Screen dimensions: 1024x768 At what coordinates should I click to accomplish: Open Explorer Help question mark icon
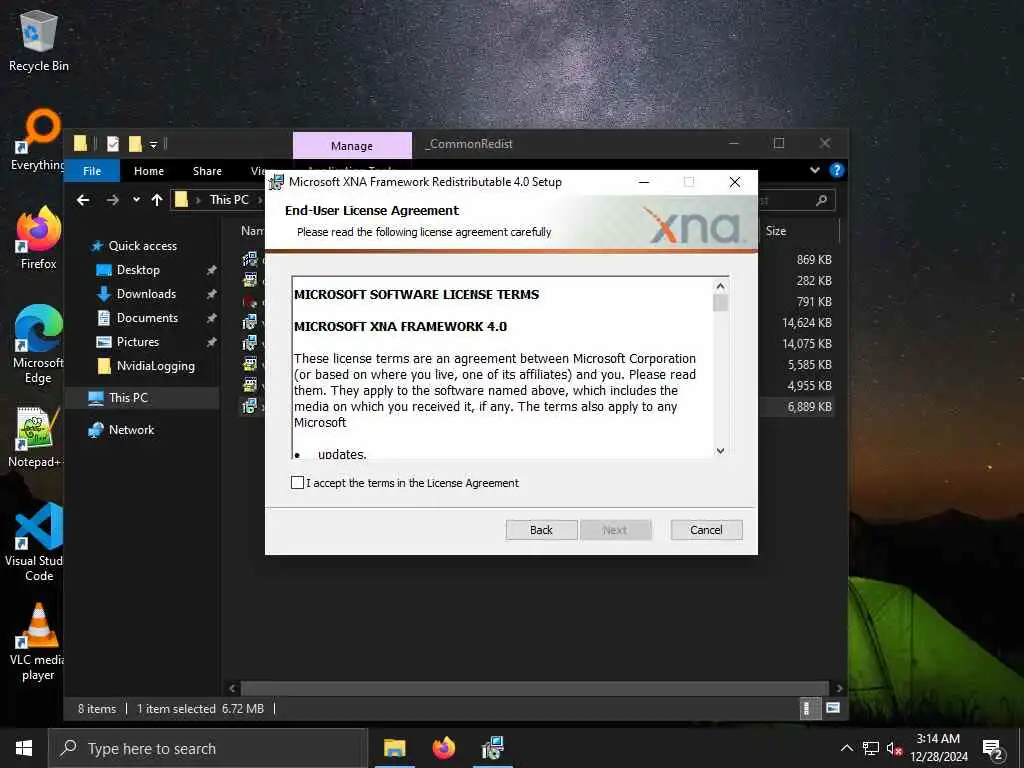pos(837,170)
